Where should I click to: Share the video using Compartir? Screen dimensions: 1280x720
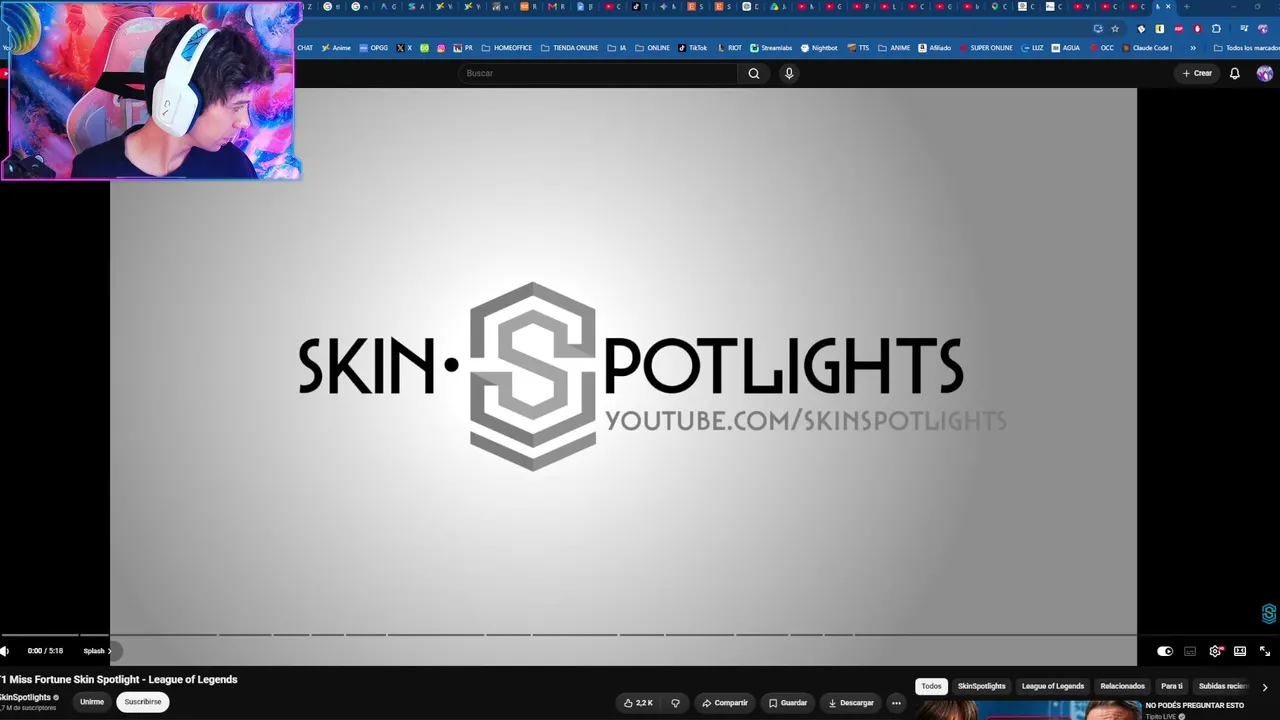coord(725,703)
